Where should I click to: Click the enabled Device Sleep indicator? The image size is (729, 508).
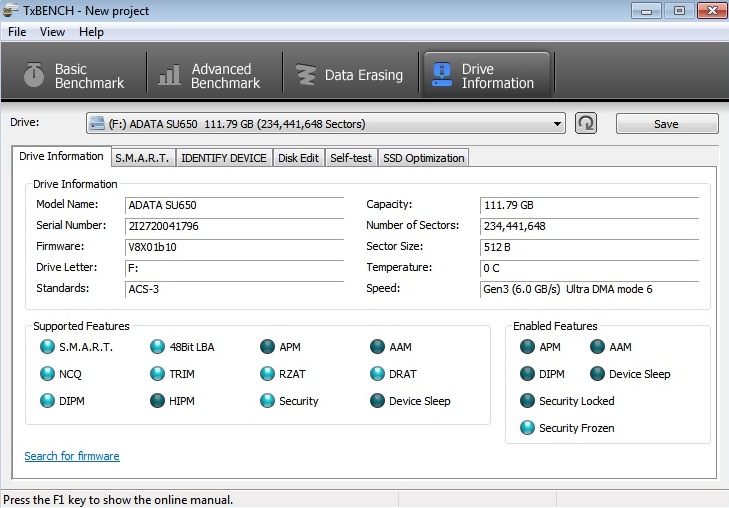(x=597, y=374)
